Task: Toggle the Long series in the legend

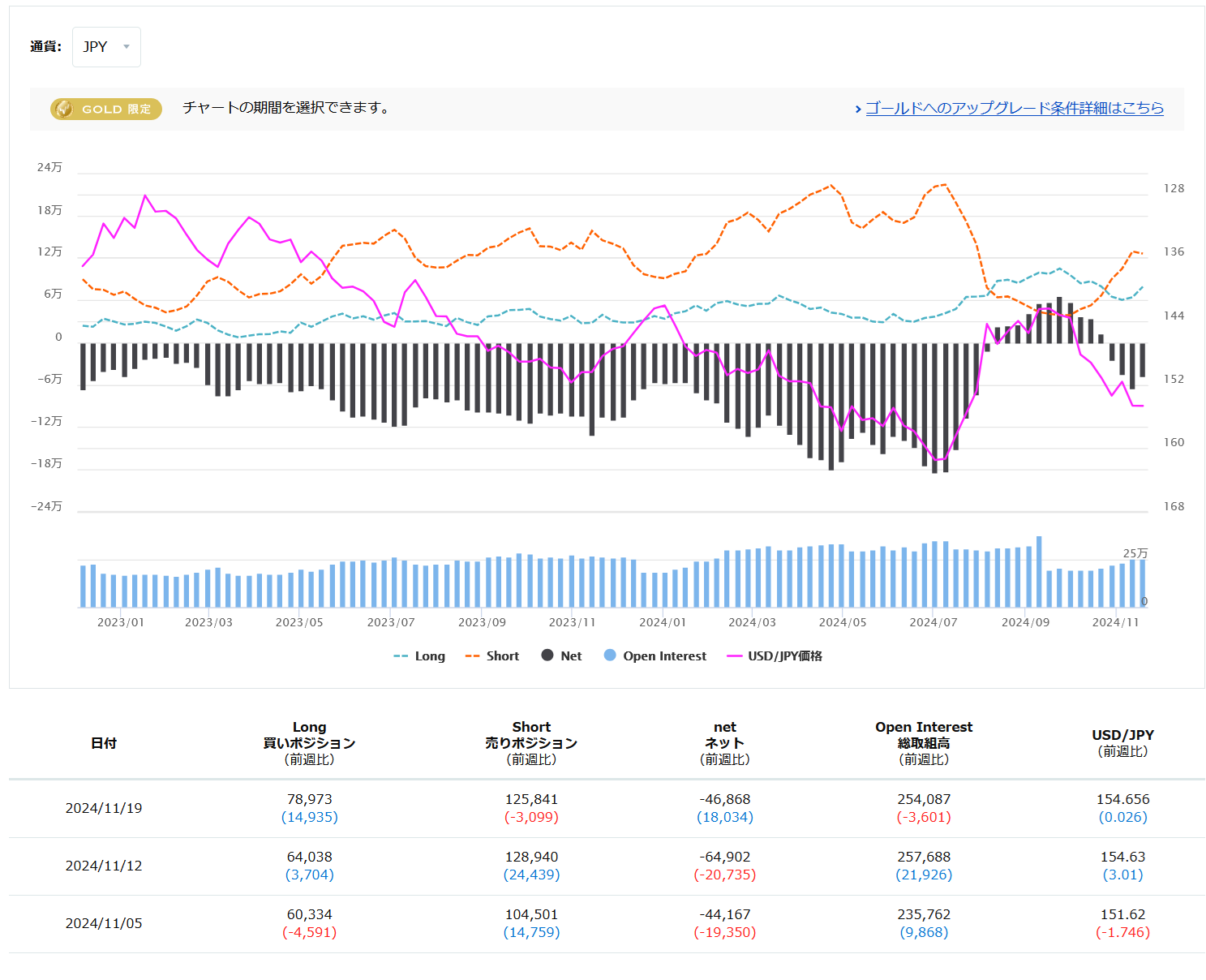Action: 429,656
